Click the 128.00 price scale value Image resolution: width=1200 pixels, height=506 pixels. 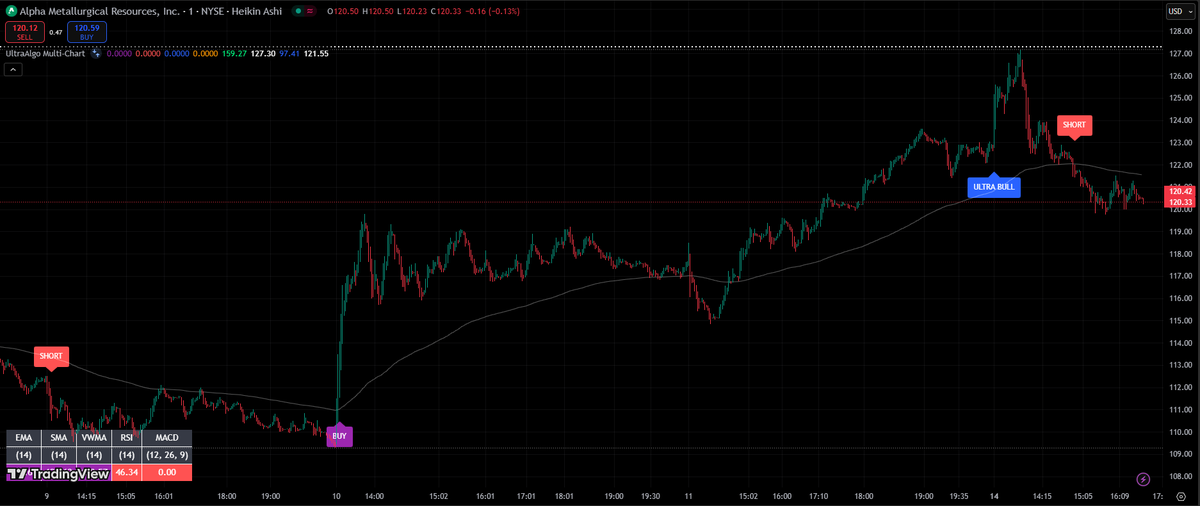pos(1181,31)
